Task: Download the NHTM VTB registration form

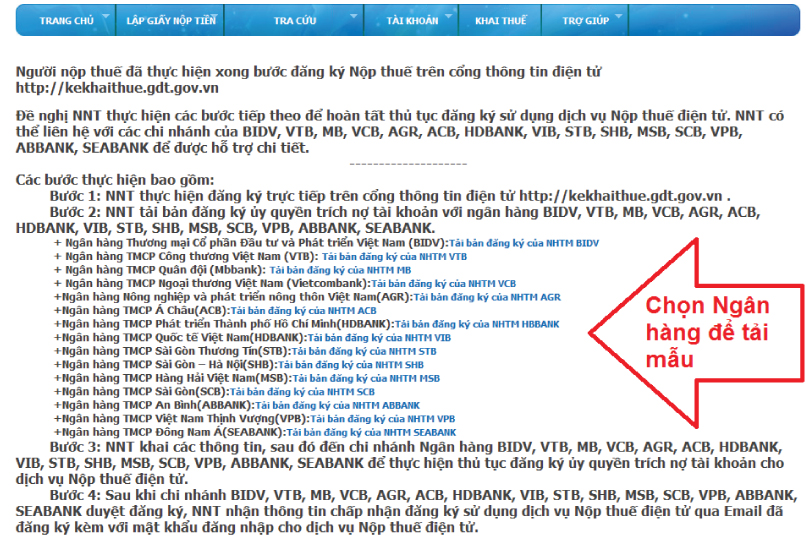Action: (394, 257)
